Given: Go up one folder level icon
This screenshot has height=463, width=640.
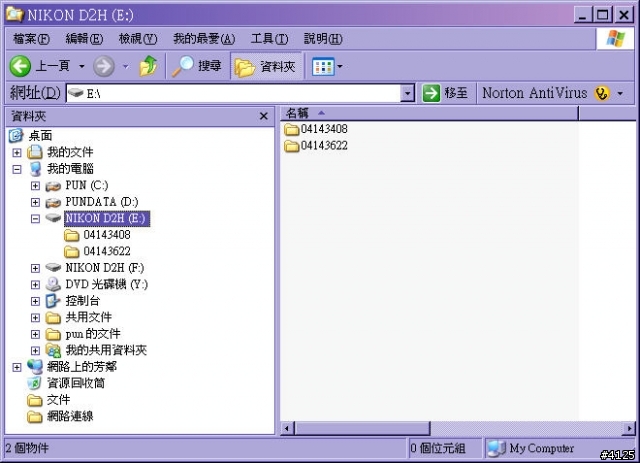Looking at the screenshot, I should [x=149, y=66].
